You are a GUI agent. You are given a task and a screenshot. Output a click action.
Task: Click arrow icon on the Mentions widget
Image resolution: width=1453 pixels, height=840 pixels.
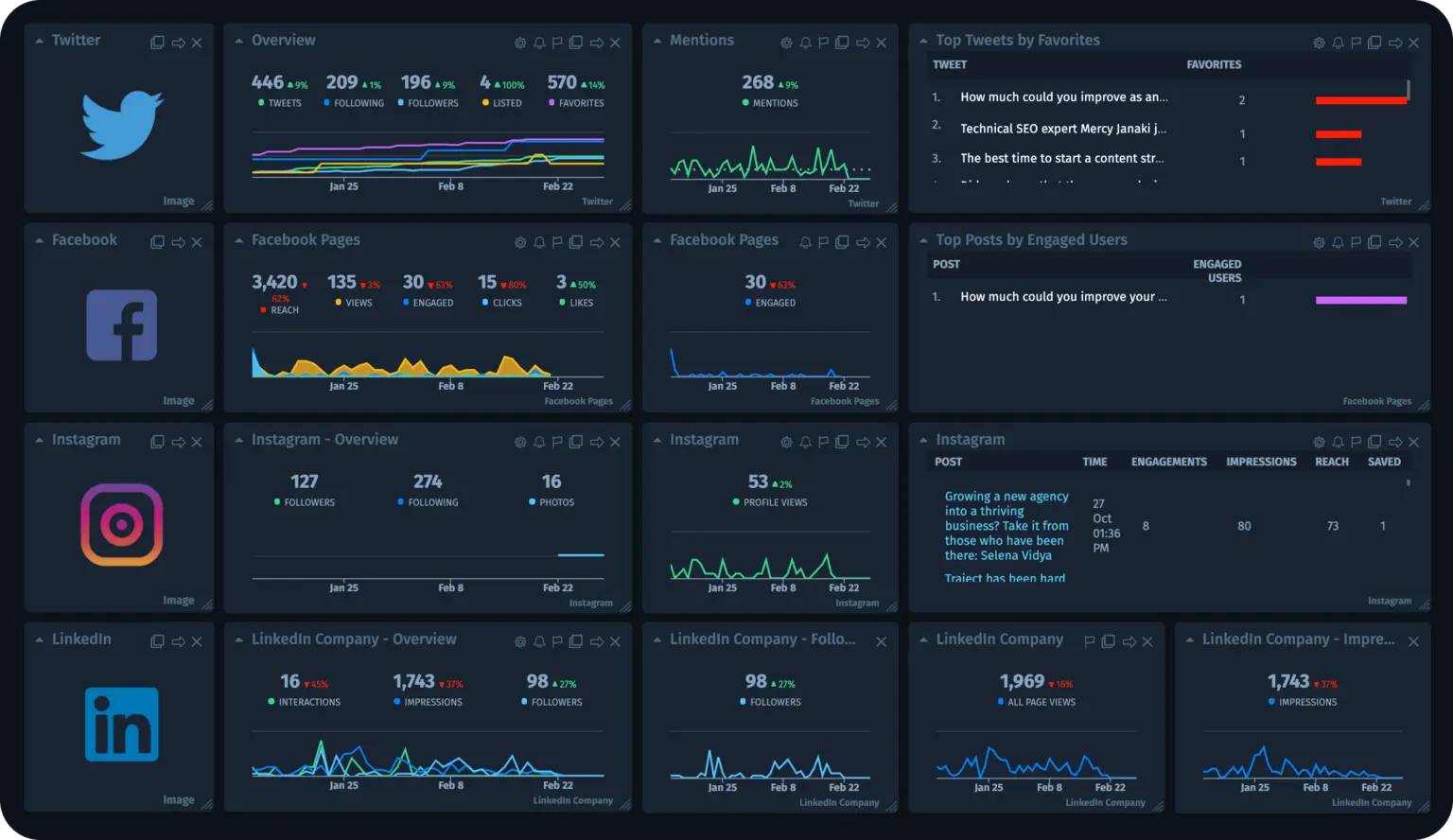coord(863,43)
